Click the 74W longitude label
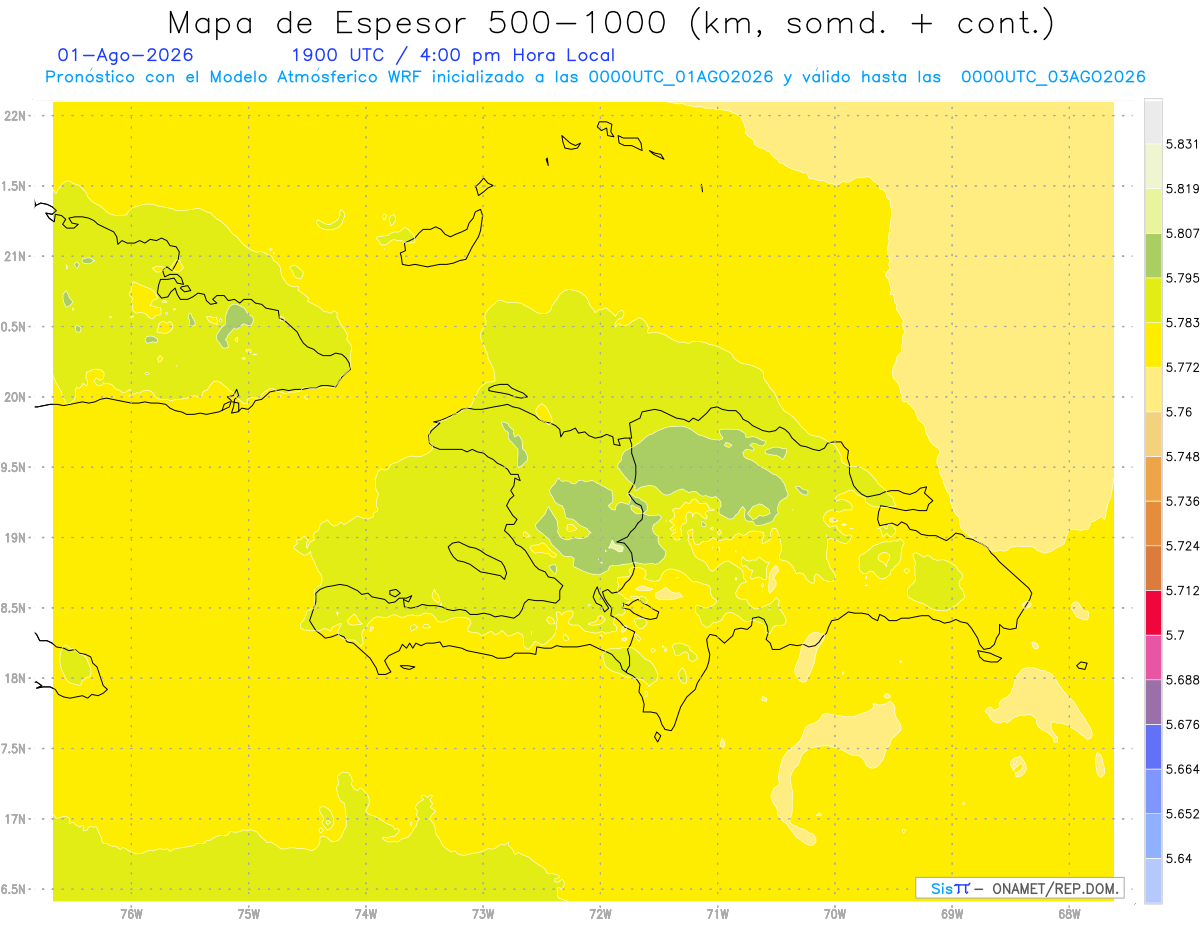1200x927 pixels. tap(366, 914)
